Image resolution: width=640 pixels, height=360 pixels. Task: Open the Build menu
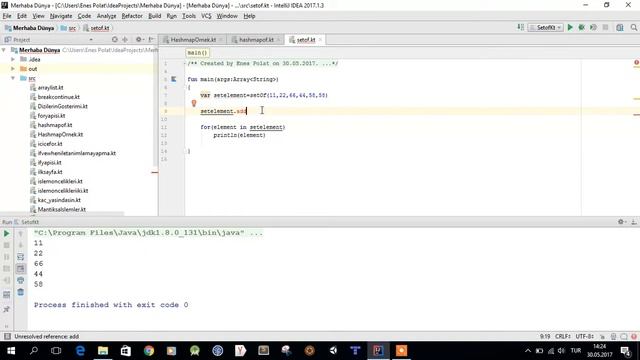pos(154,16)
